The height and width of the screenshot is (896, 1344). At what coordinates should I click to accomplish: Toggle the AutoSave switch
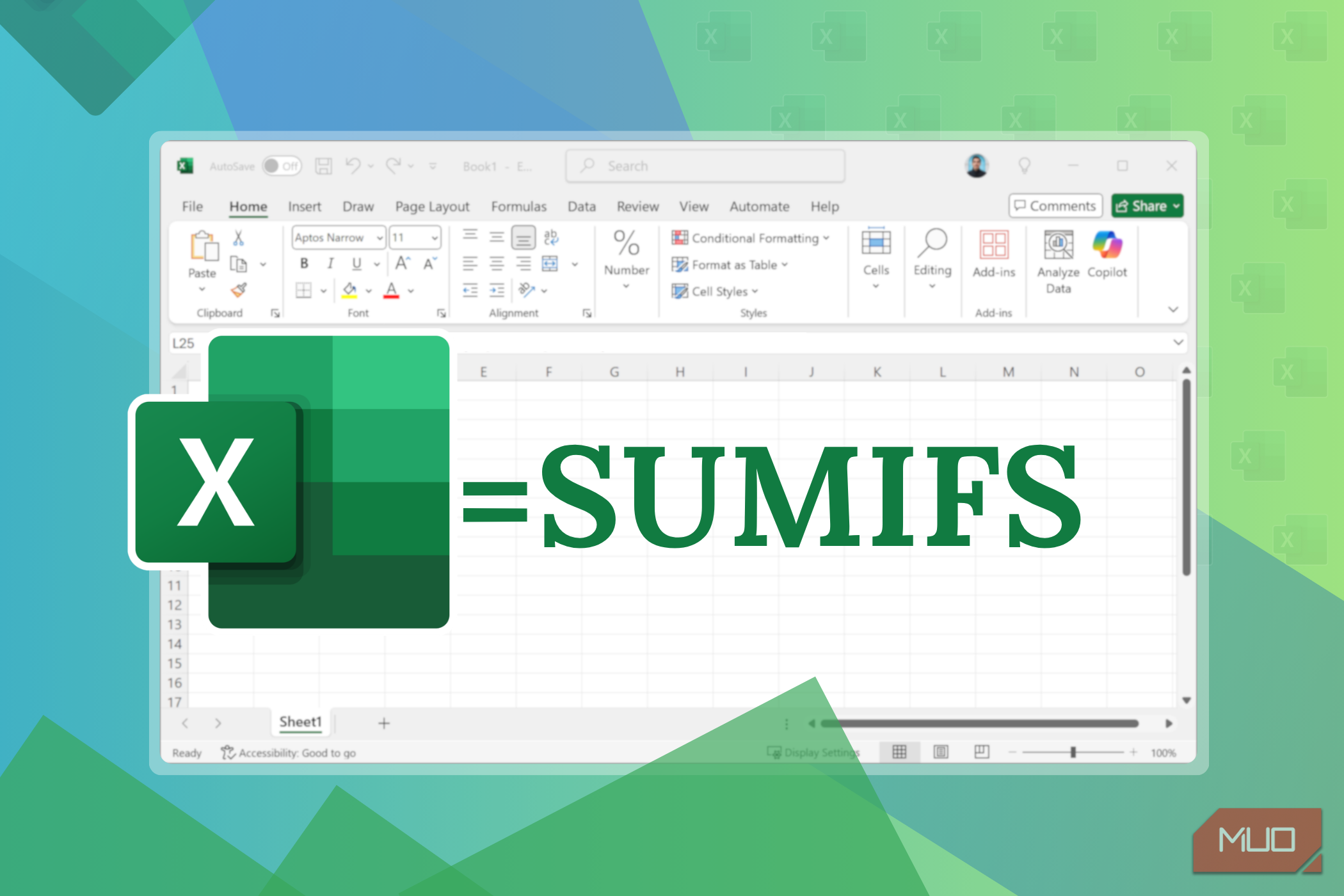pos(282,166)
